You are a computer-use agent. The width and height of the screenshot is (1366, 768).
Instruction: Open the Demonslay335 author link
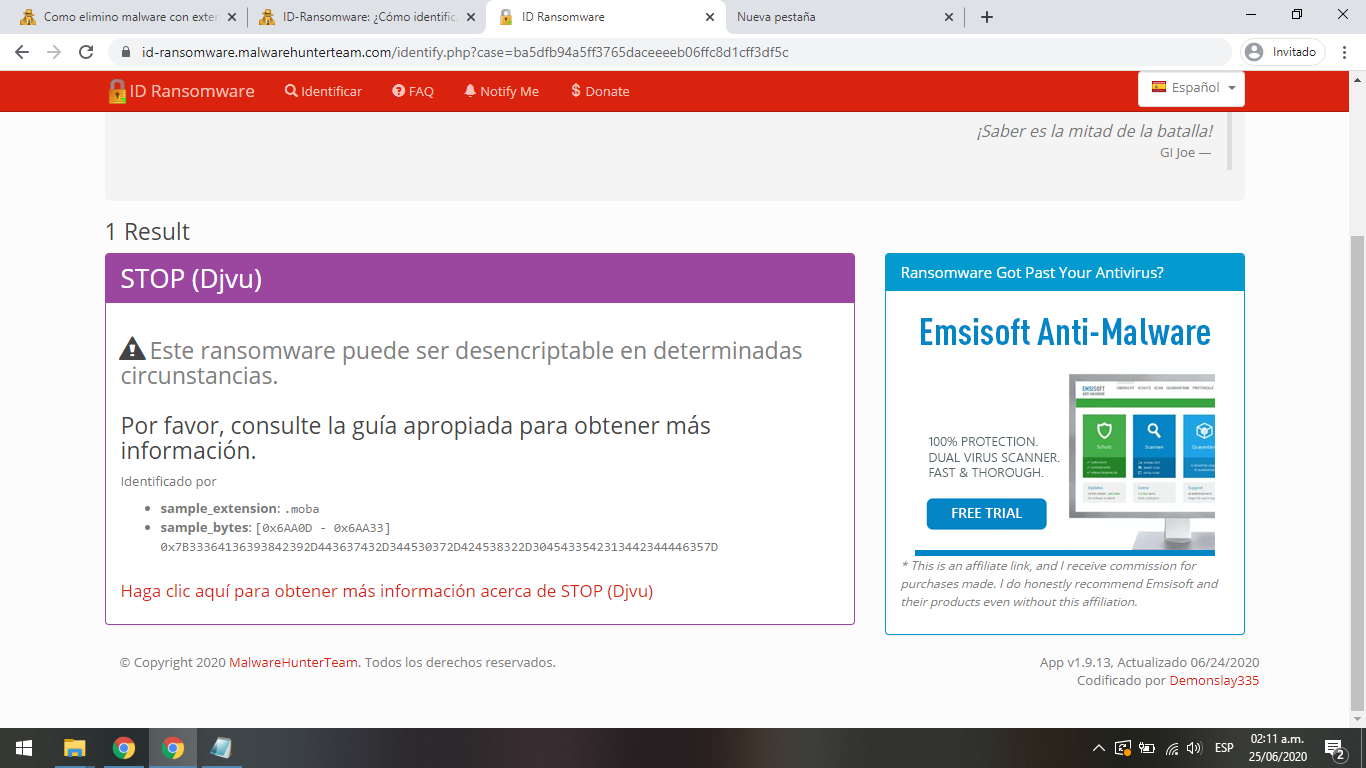[1214, 680]
